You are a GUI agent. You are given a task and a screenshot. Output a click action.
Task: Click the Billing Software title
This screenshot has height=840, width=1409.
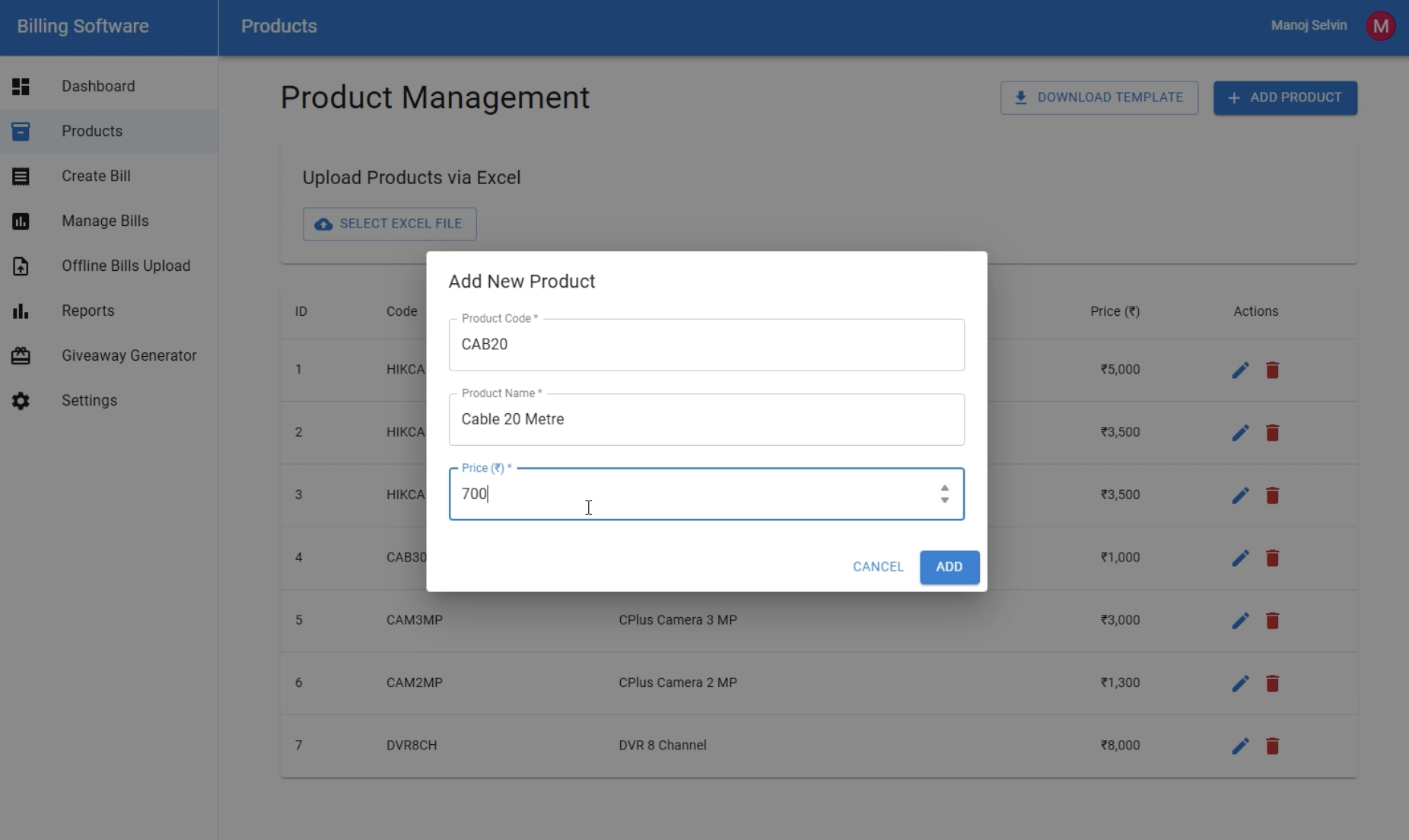point(84,25)
